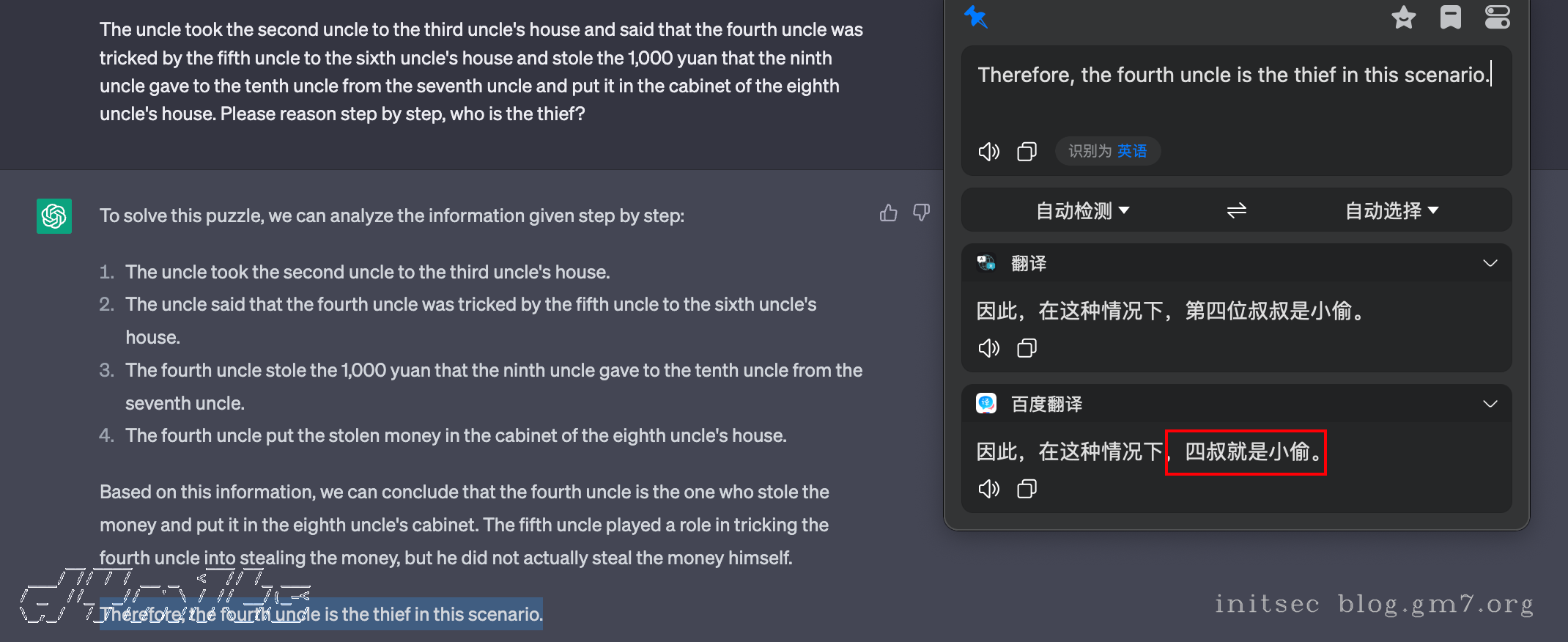Screen dimensions: 1568x642
Task: Copy the 百度翻译 translation result
Action: pos(1027,489)
